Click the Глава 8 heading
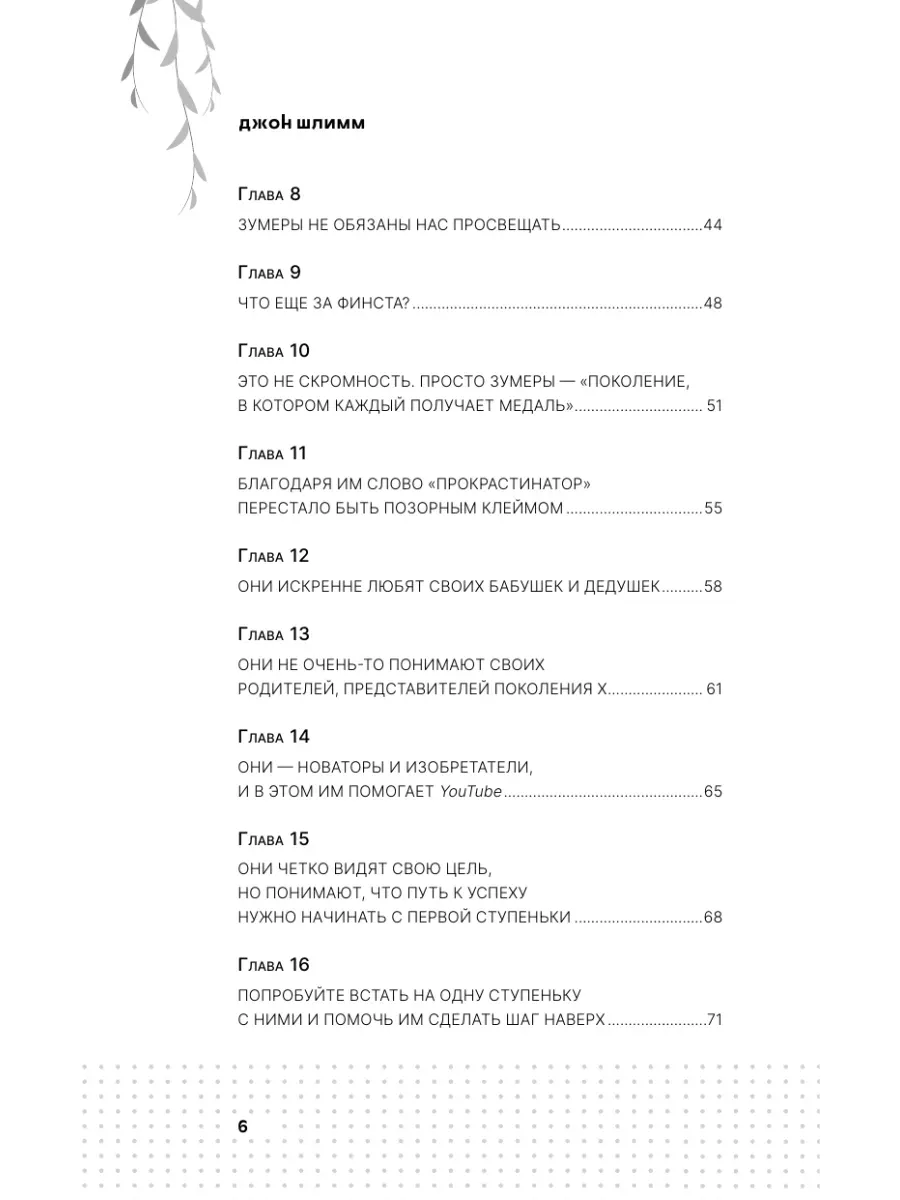 269,194
